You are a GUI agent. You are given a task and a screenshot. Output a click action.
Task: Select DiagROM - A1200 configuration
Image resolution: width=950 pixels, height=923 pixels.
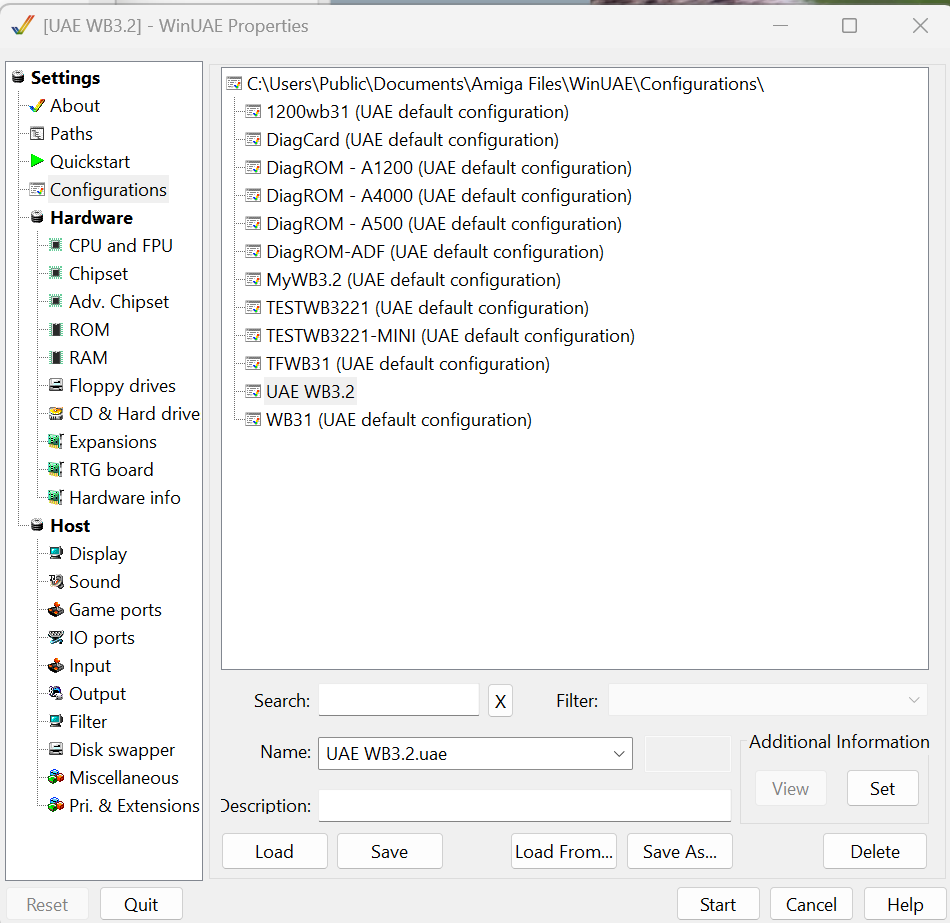tap(448, 168)
